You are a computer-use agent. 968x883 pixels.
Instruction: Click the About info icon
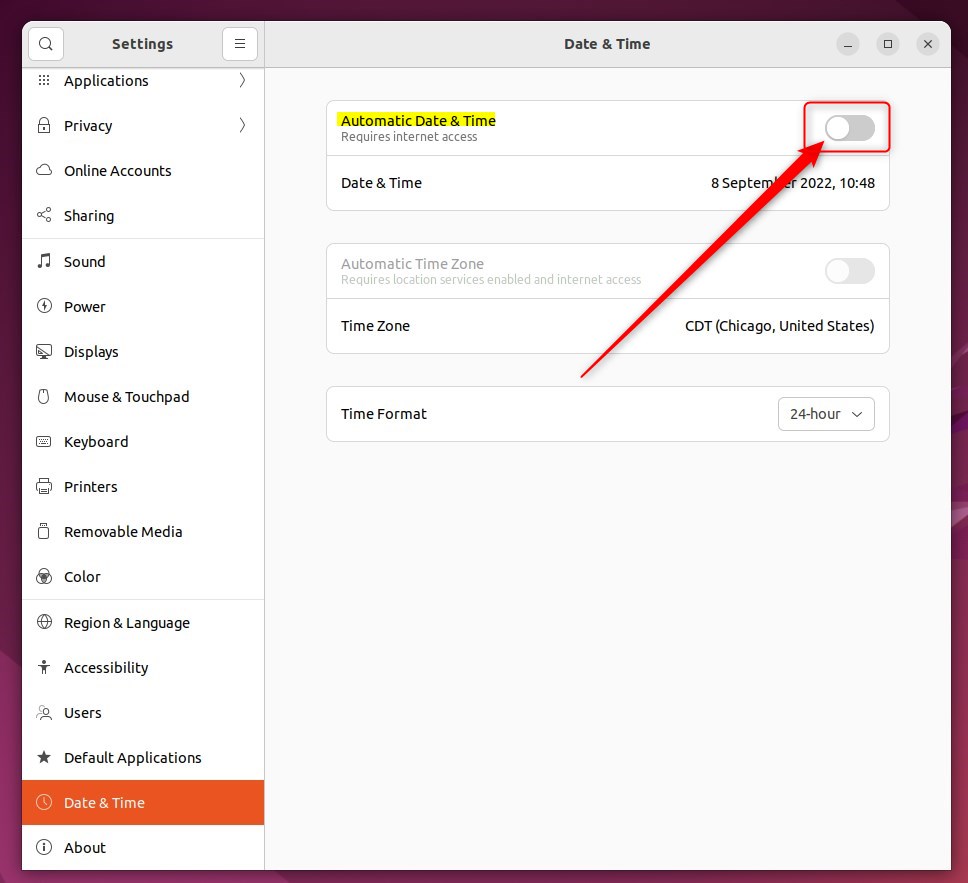tap(44, 847)
